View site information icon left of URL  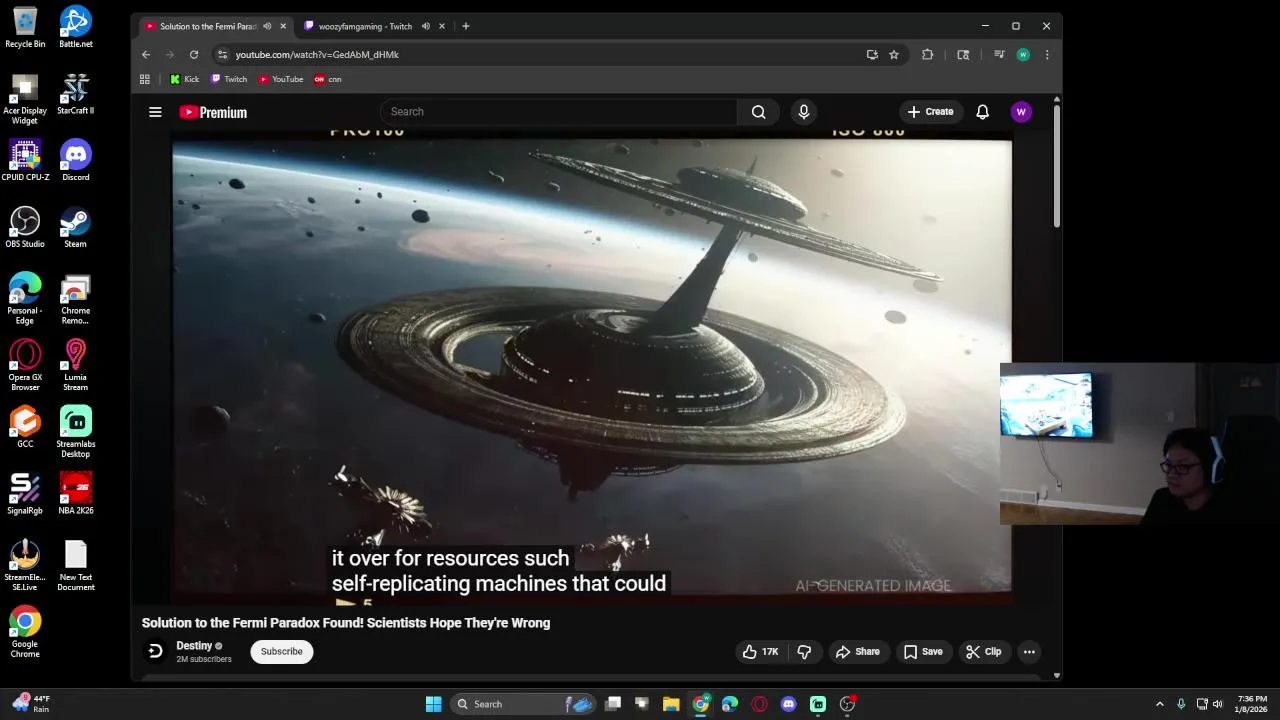(x=222, y=55)
